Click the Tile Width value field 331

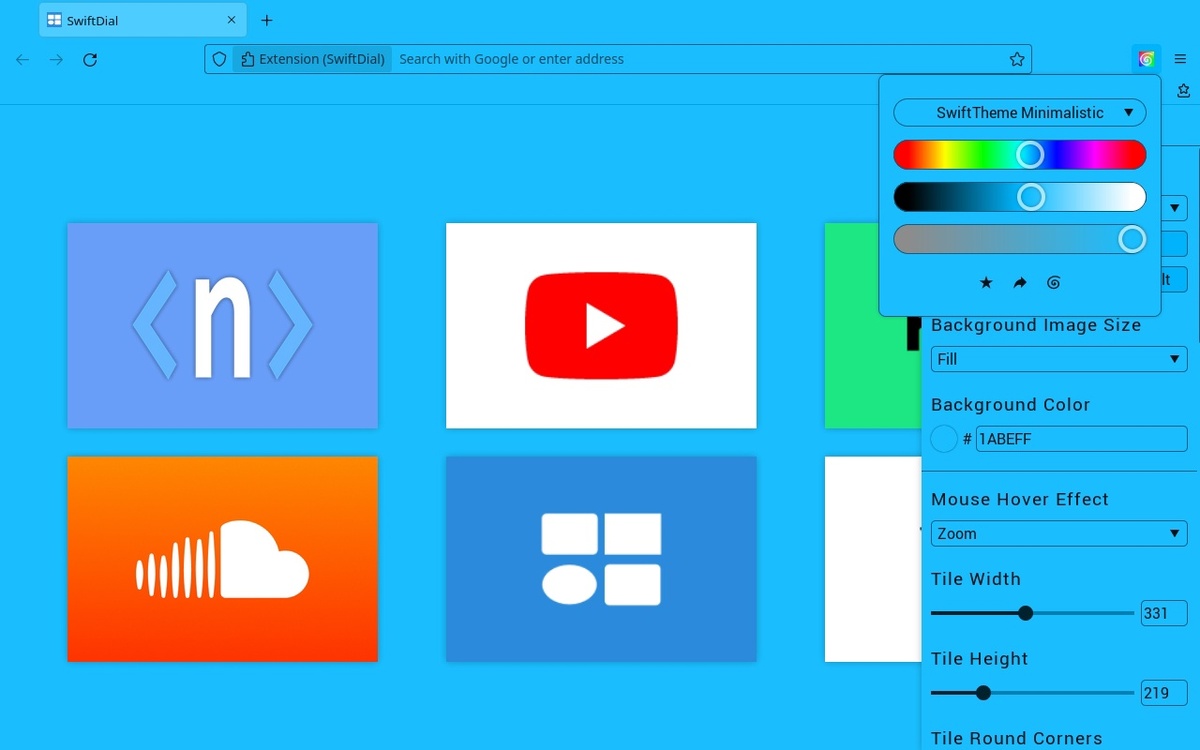coord(1164,613)
